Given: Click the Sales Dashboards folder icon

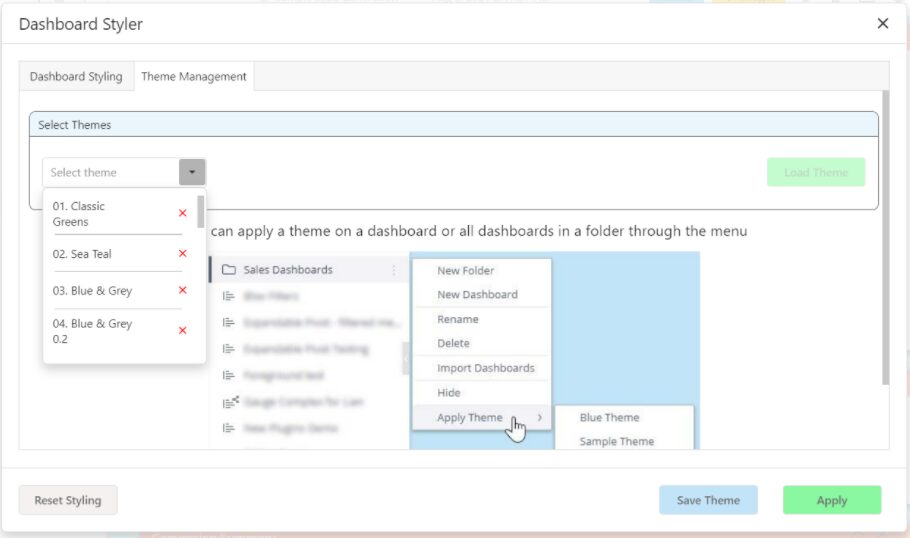Looking at the screenshot, I should click(228, 270).
